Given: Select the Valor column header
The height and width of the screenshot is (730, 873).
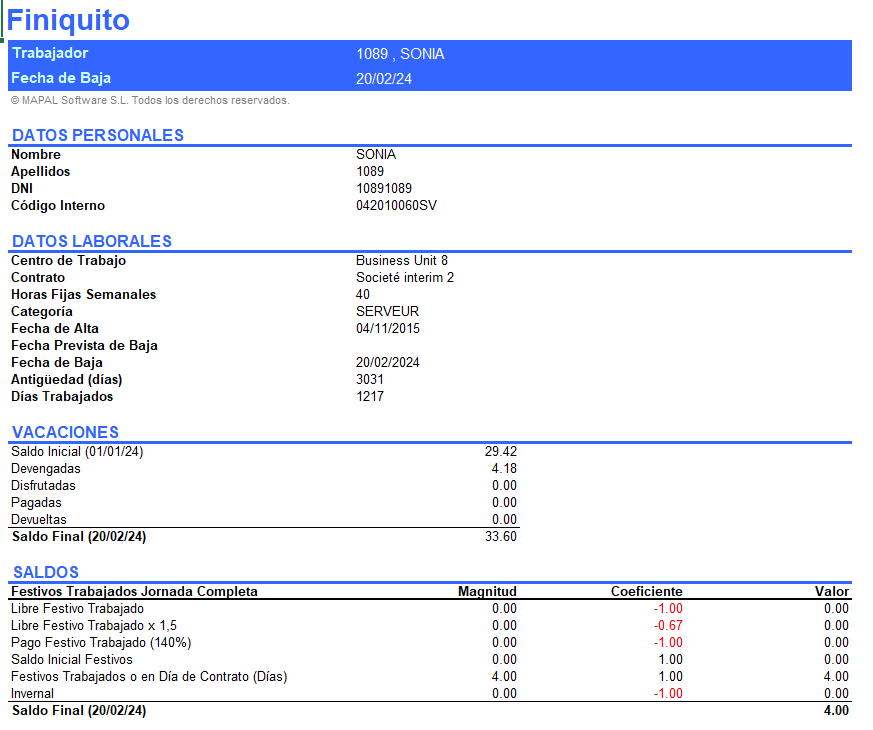Looking at the screenshot, I should tap(832, 591).
